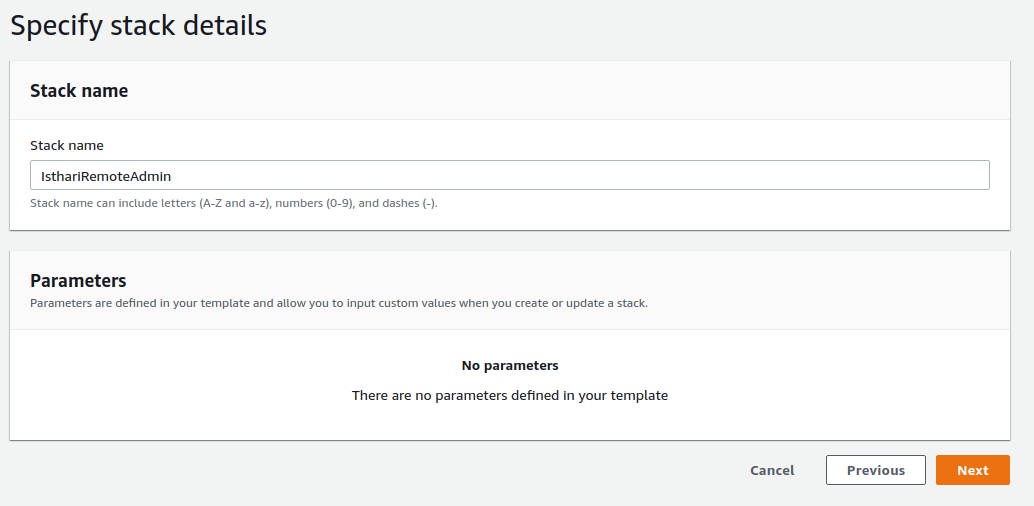
Task: Click the allowed characters hint under the field
Action: [234, 203]
